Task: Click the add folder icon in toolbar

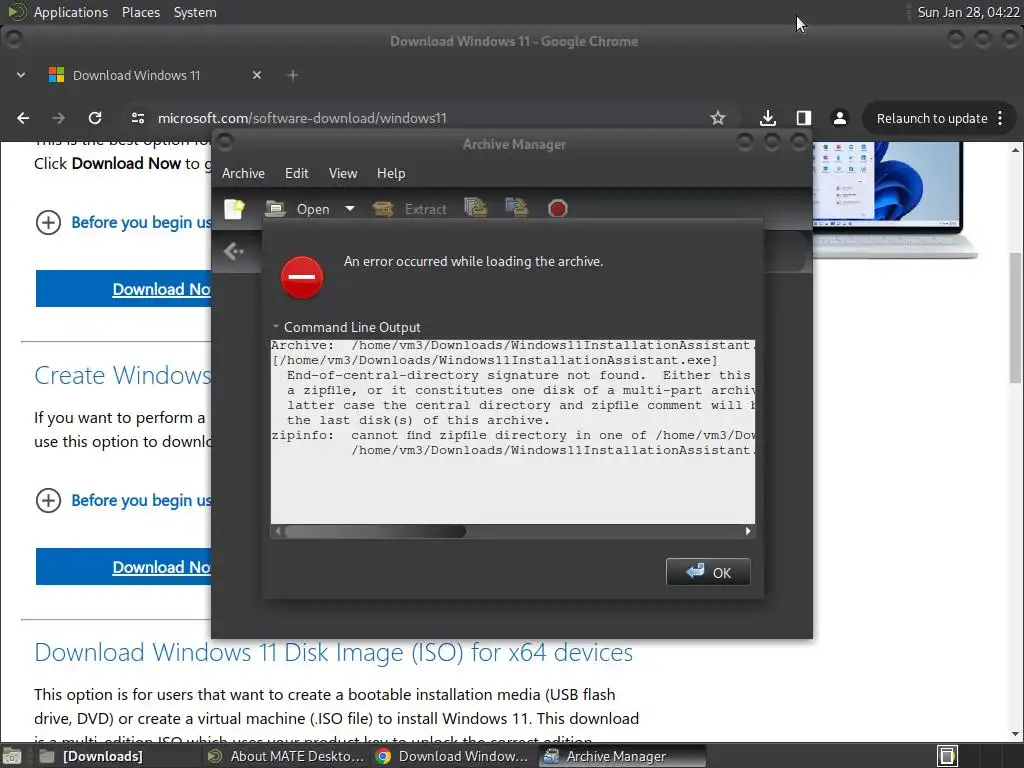Action: (x=517, y=208)
